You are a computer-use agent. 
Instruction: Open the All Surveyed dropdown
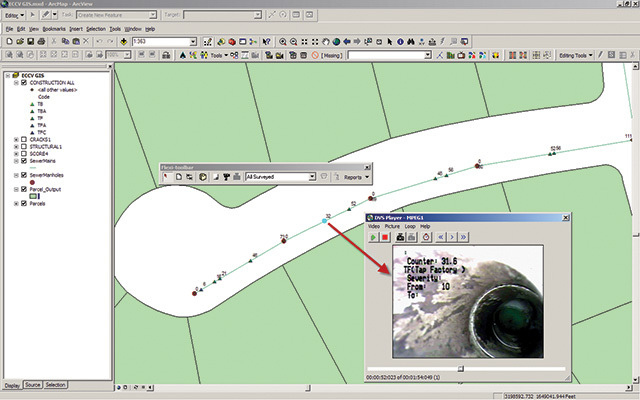pos(313,176)
